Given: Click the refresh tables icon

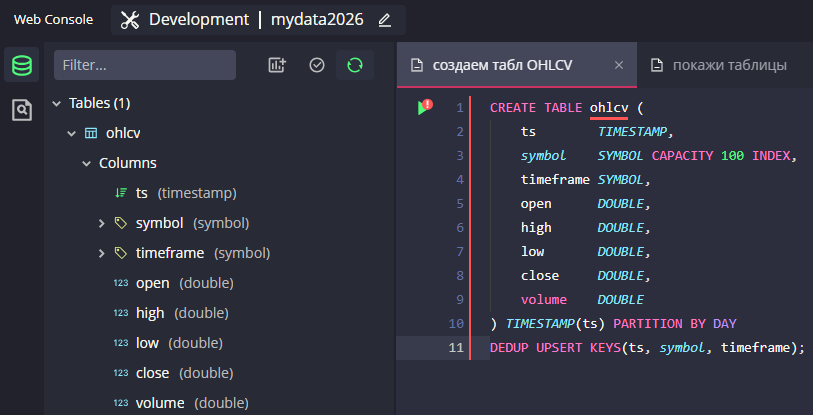Looking at the screenshot, I should point(354,65).
